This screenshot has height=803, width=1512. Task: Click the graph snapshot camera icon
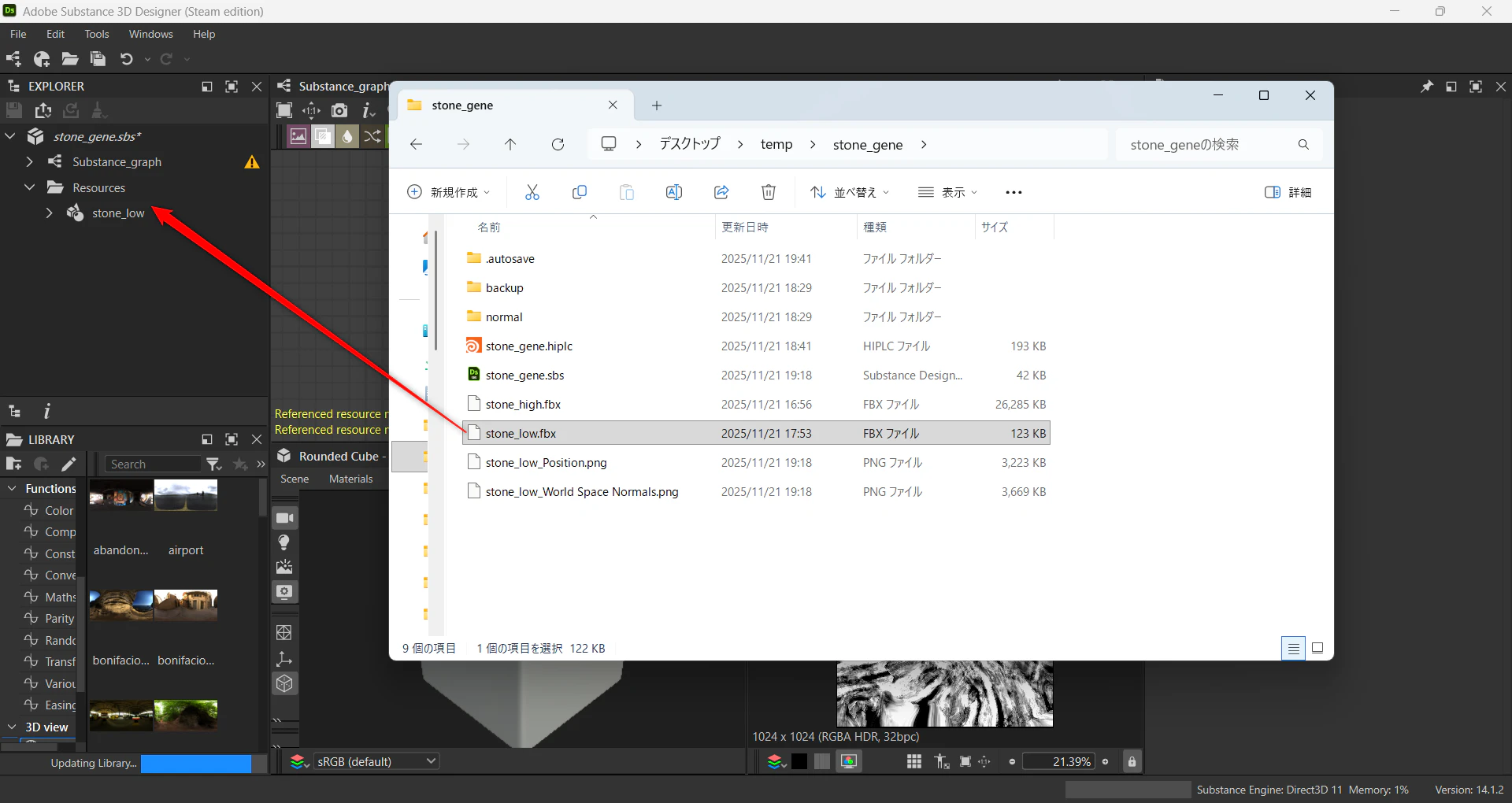click(x=339, y=110)
